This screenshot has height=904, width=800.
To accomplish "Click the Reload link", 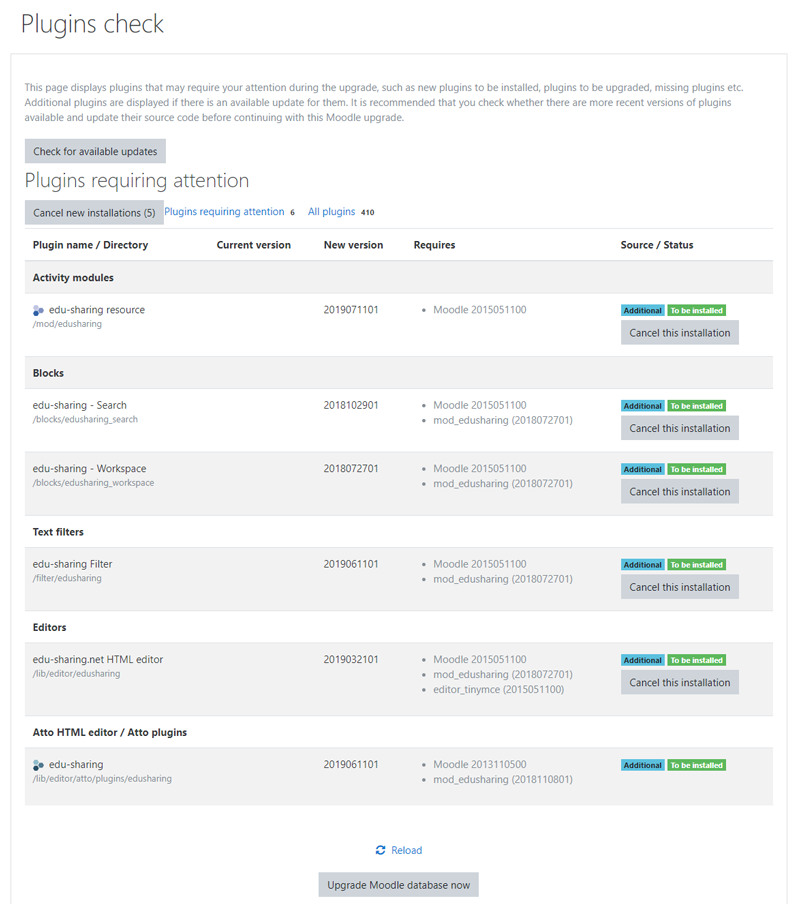I will pyautogui.click(x=406, y=851).
